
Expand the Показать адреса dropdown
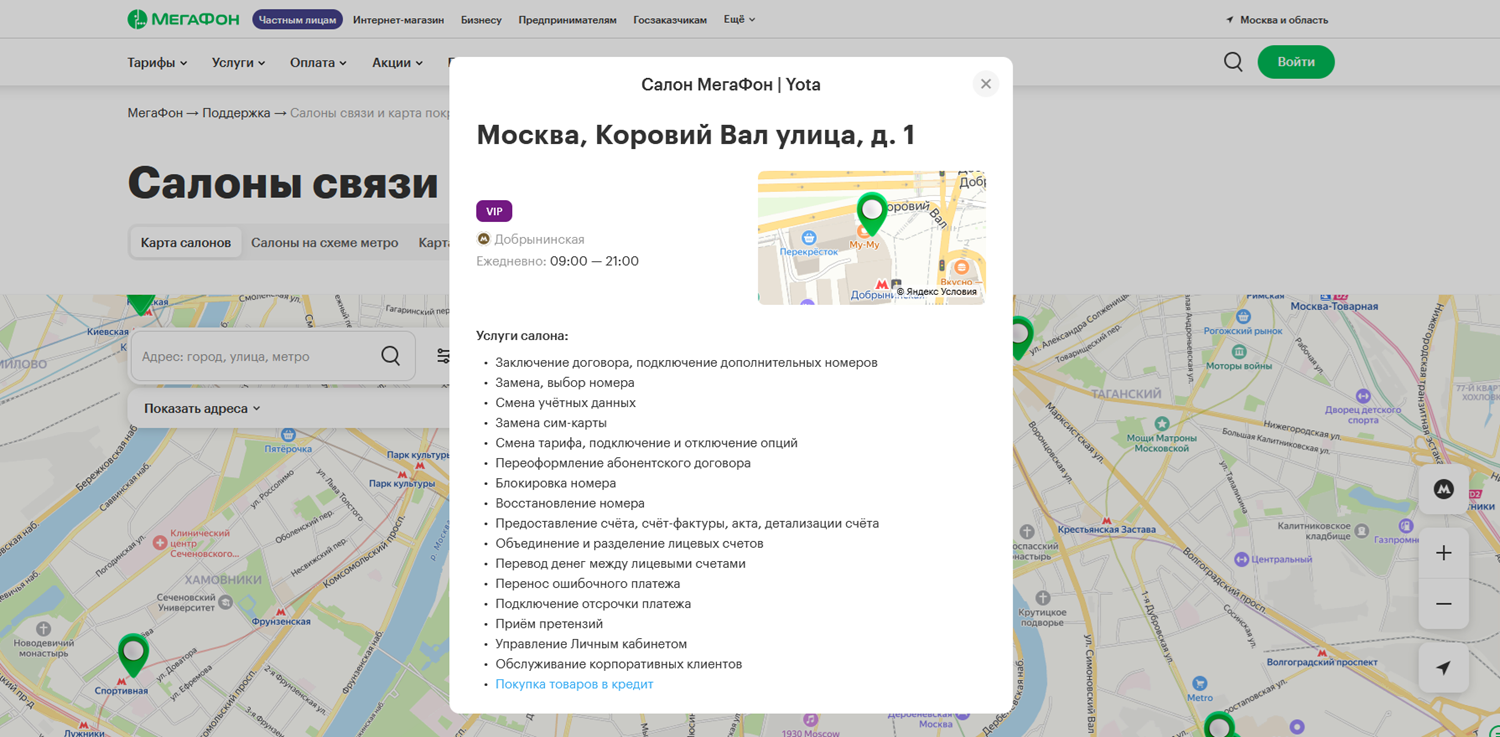pos(202,408)
